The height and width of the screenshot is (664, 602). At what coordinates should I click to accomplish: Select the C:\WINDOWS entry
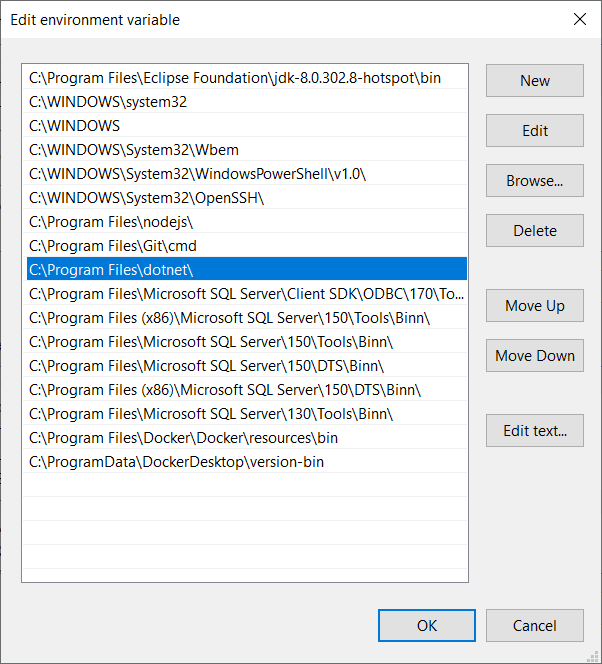point(247,126)
